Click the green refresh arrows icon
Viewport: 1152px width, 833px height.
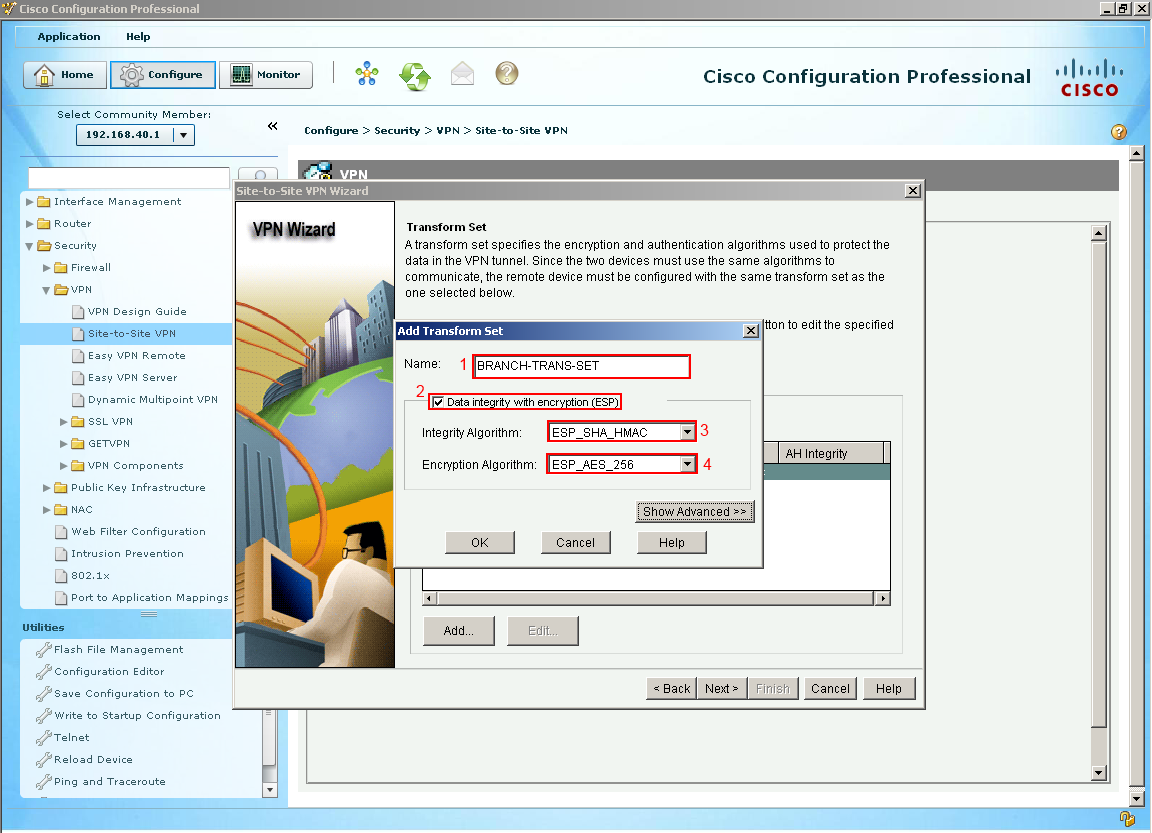pyautogui.click(x=415, y=76)
